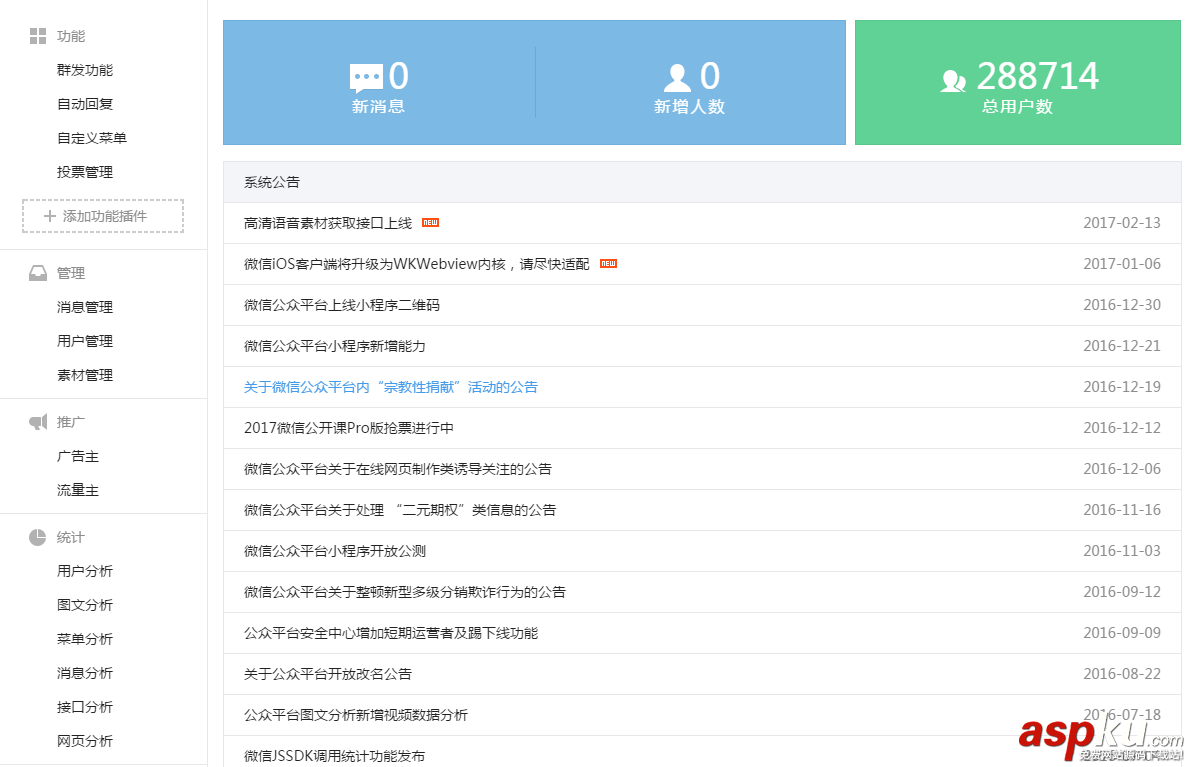Open 流量主 under 推广
The width and height of the screenshot is (1189, 767).
78,491
